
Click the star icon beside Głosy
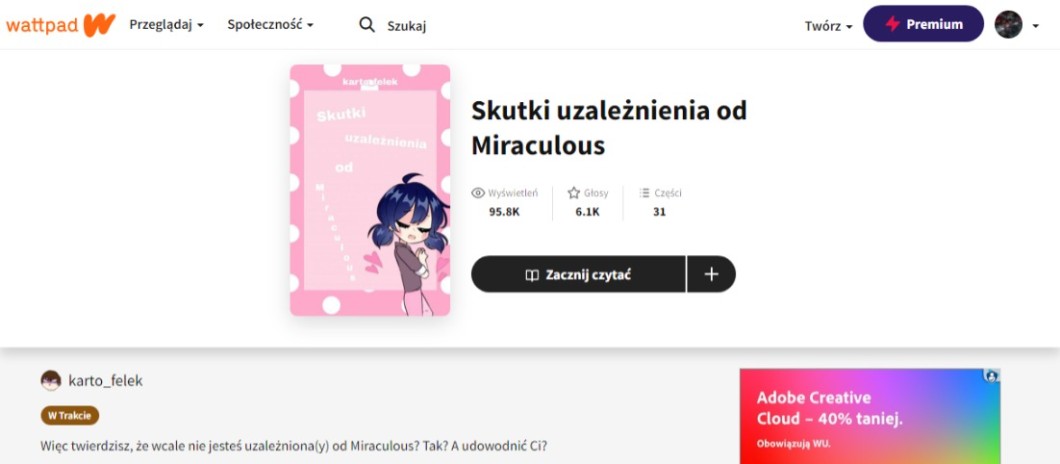pos(574,193)
